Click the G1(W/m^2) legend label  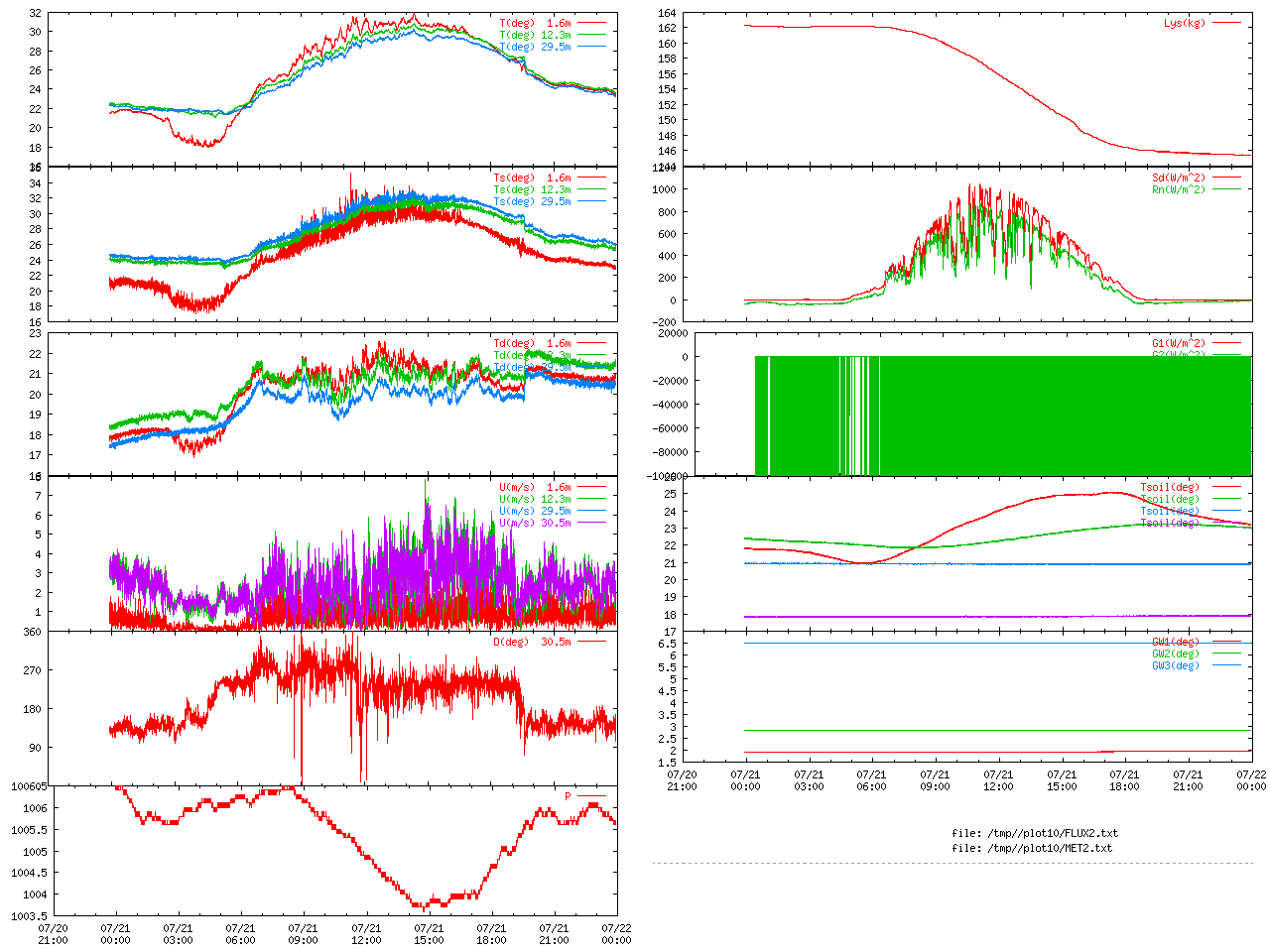point(1178,344)
